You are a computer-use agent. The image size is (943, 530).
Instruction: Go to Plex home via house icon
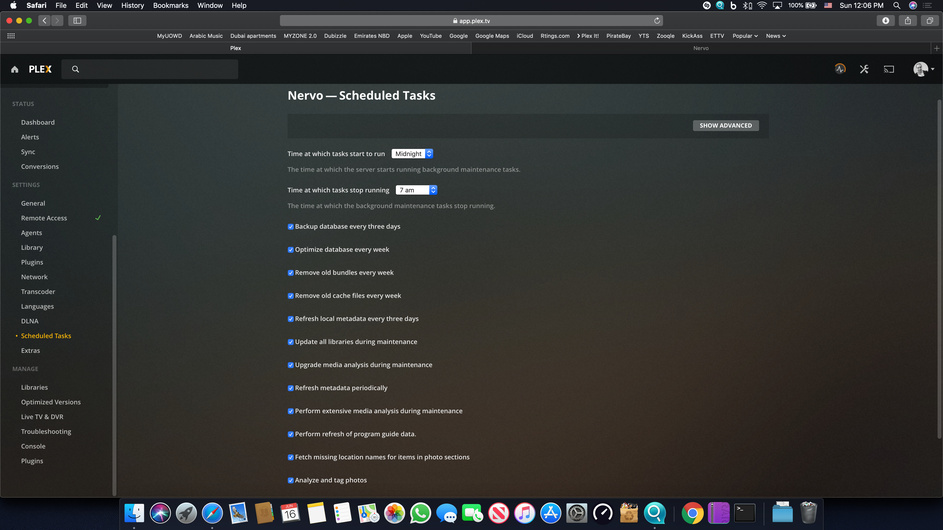14,69
